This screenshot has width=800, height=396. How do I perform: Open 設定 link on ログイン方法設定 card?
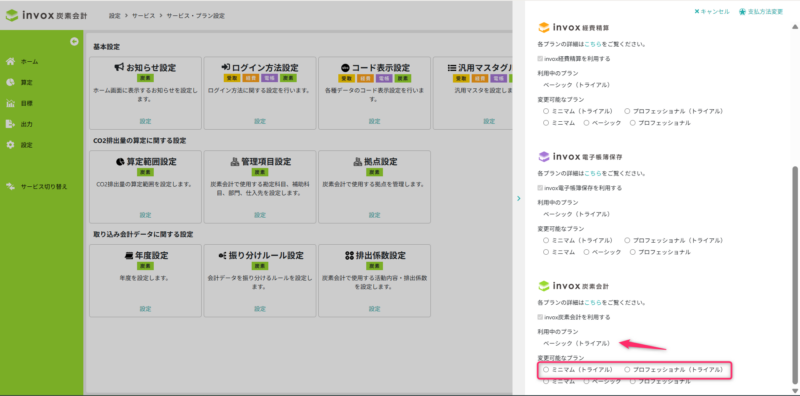[260, 121]
